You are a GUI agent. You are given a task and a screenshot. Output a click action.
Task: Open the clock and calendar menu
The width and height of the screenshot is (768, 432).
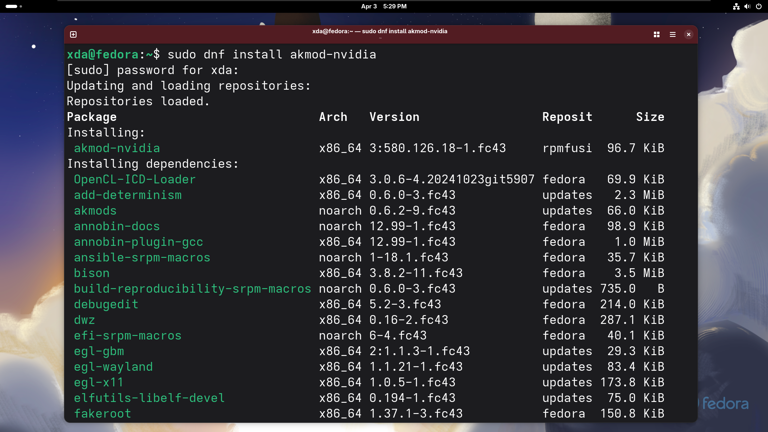[x=384, y=6]
